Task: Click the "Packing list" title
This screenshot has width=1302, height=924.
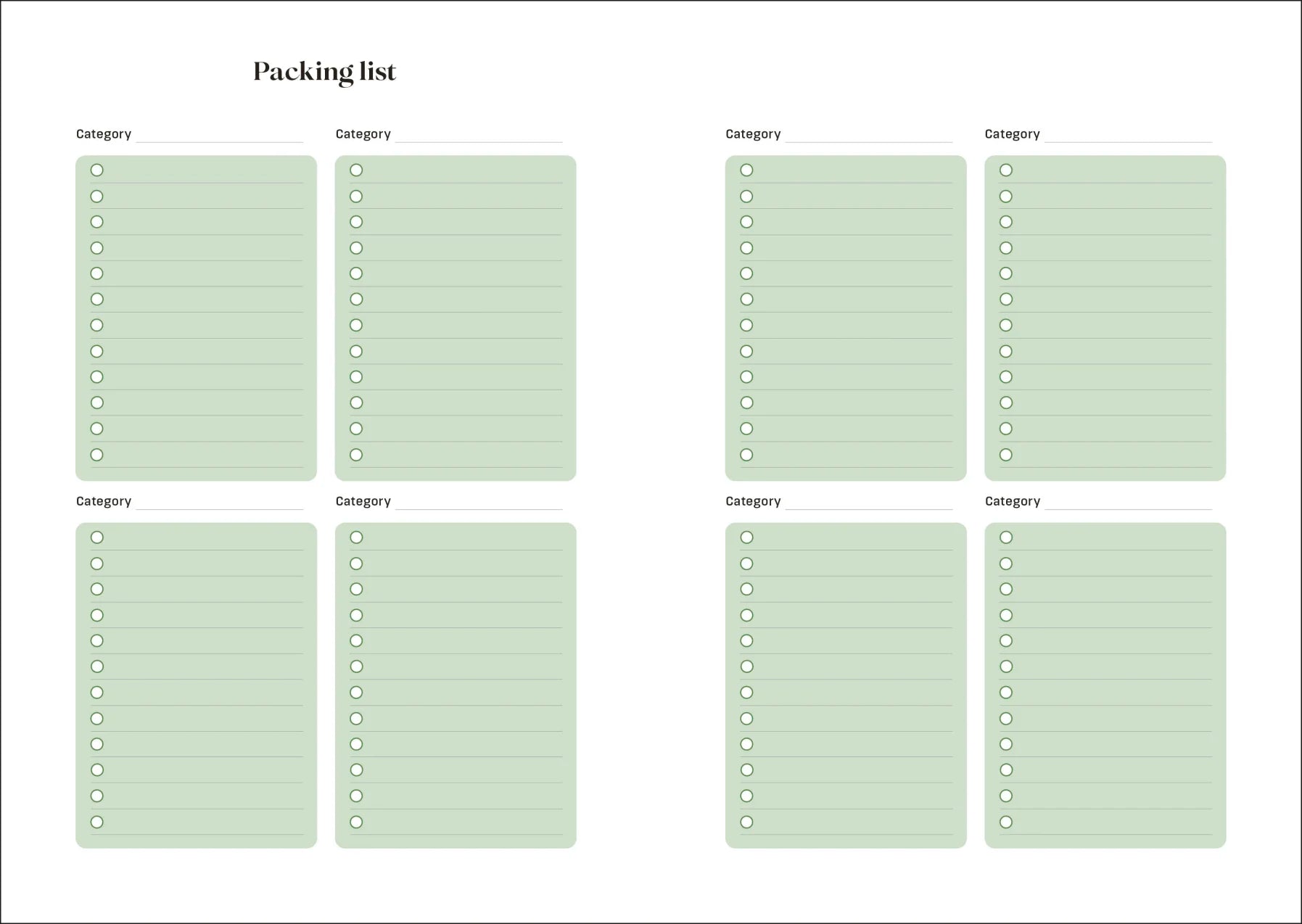Action: [324, 71]
